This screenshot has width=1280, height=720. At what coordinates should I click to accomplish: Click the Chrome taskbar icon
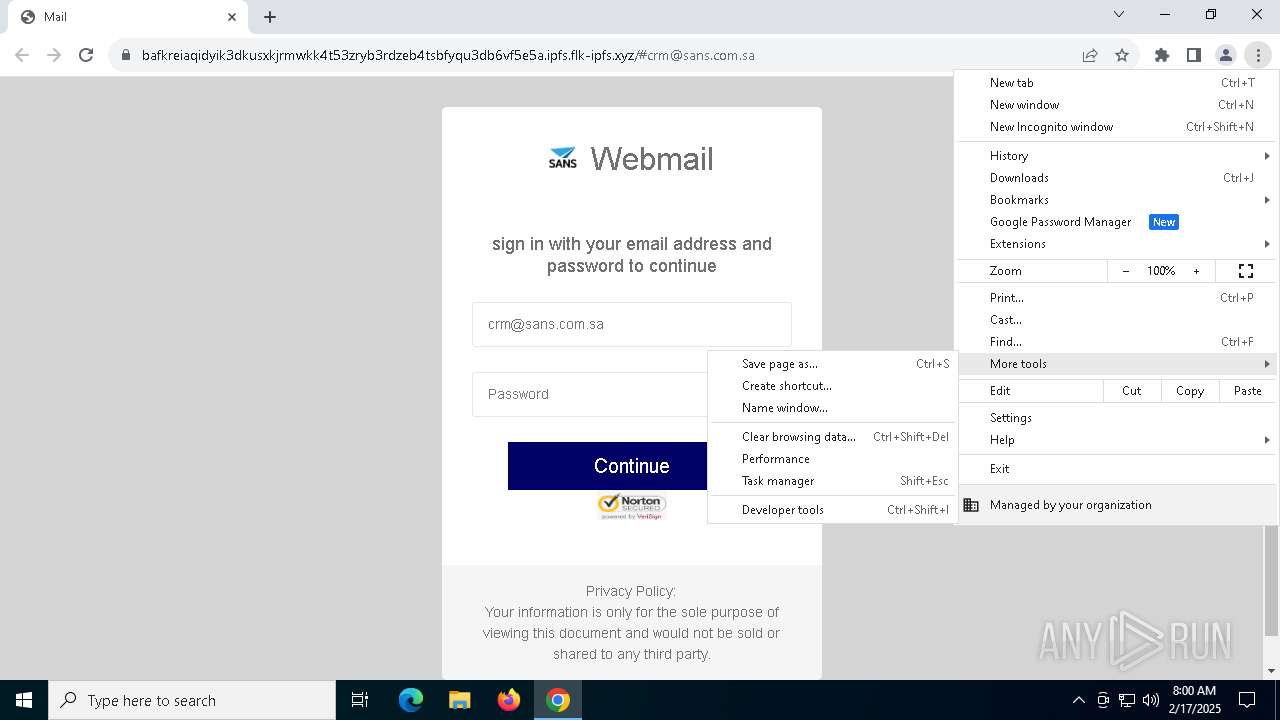(558, 700)
